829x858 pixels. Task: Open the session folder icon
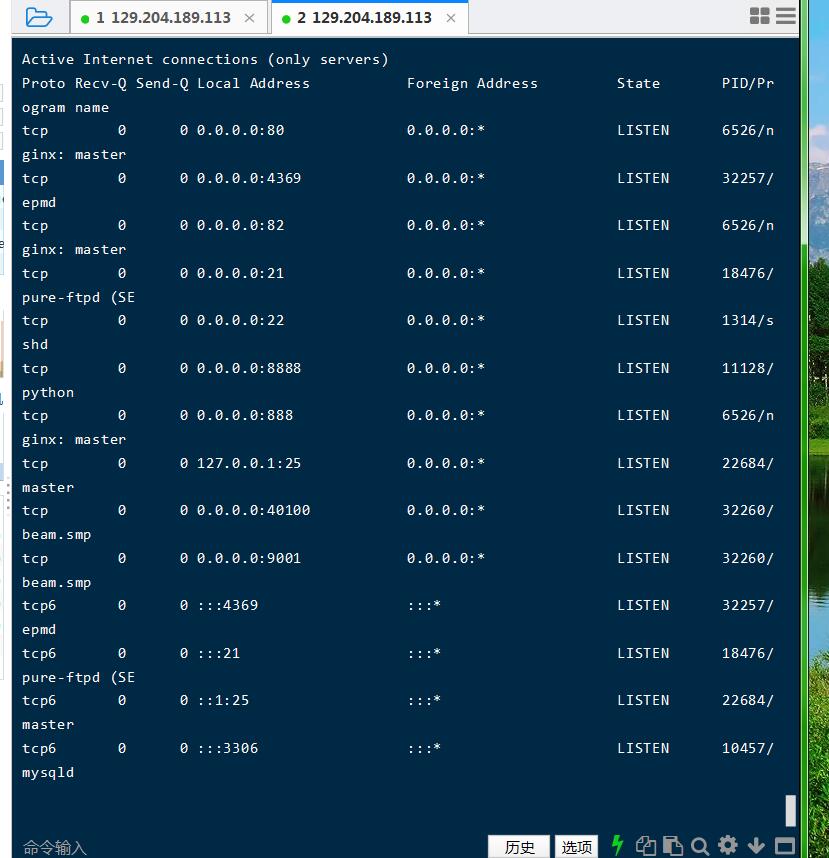(x=38, y=17)
